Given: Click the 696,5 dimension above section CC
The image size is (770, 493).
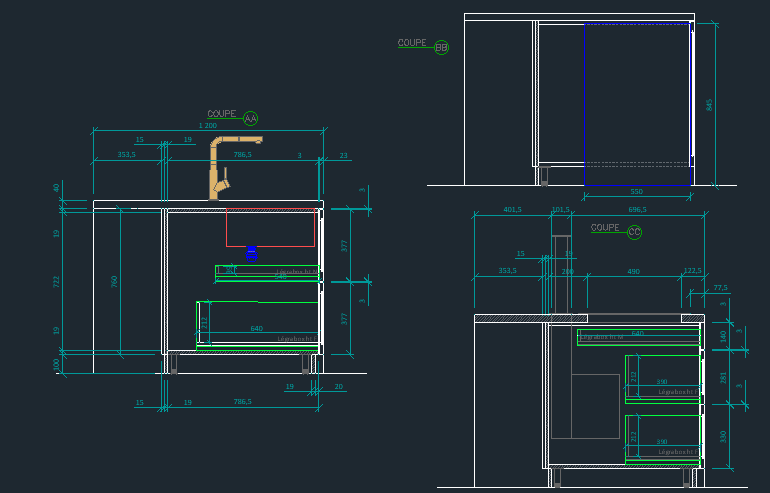Looking at the screenshot, I should tap(636, 209).
